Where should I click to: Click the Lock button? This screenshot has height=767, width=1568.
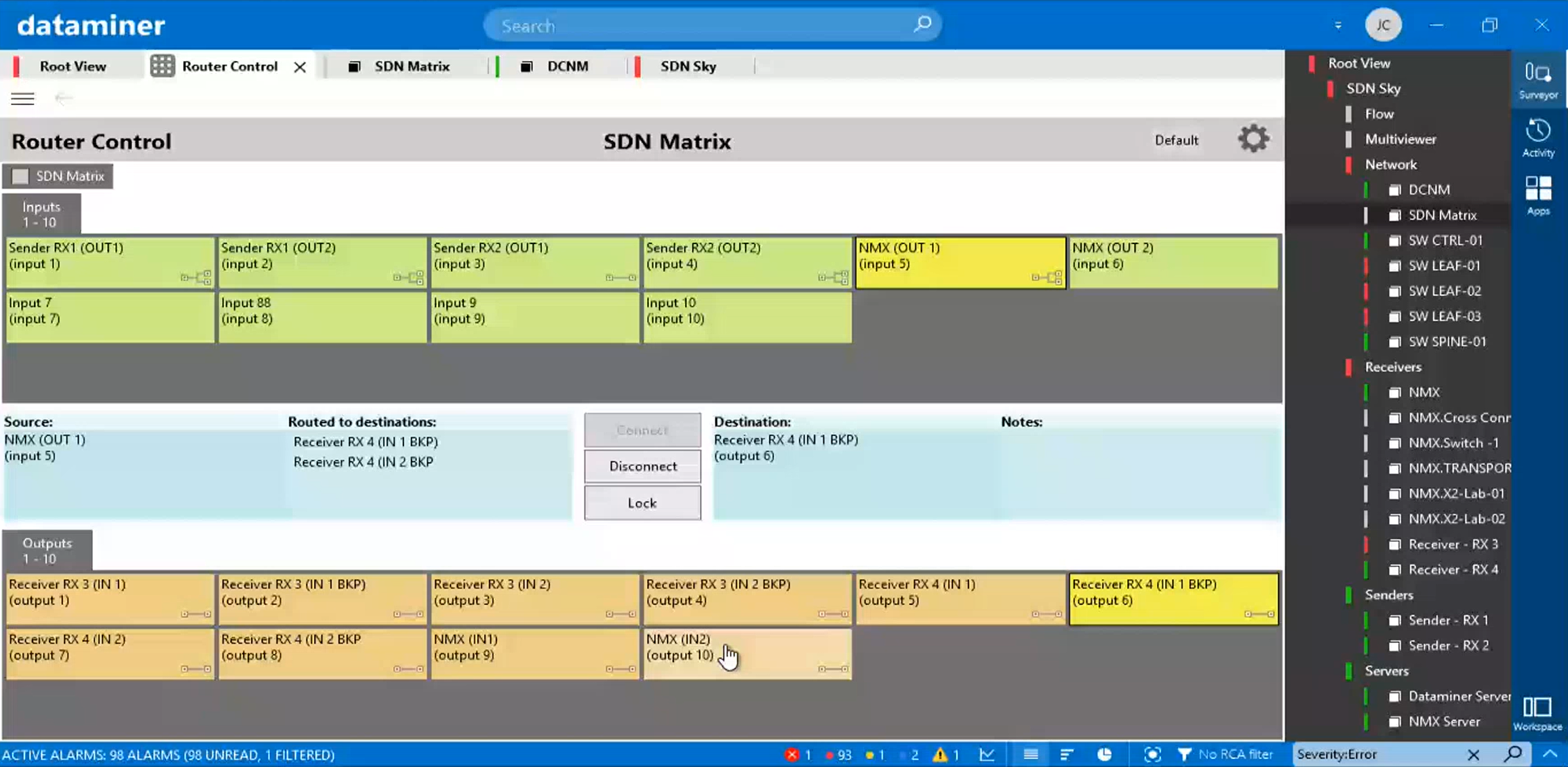(x=642, y=503)
